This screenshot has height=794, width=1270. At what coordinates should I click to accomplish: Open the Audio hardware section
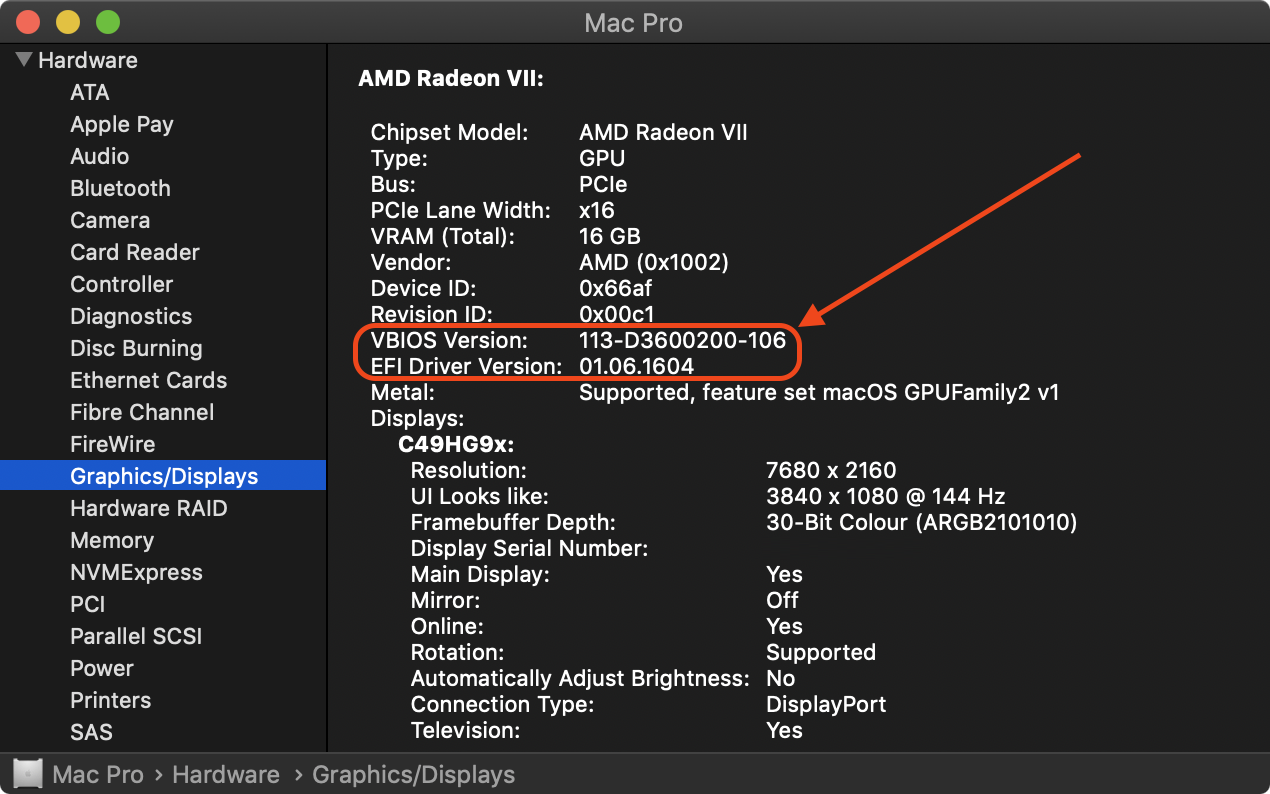100,156
